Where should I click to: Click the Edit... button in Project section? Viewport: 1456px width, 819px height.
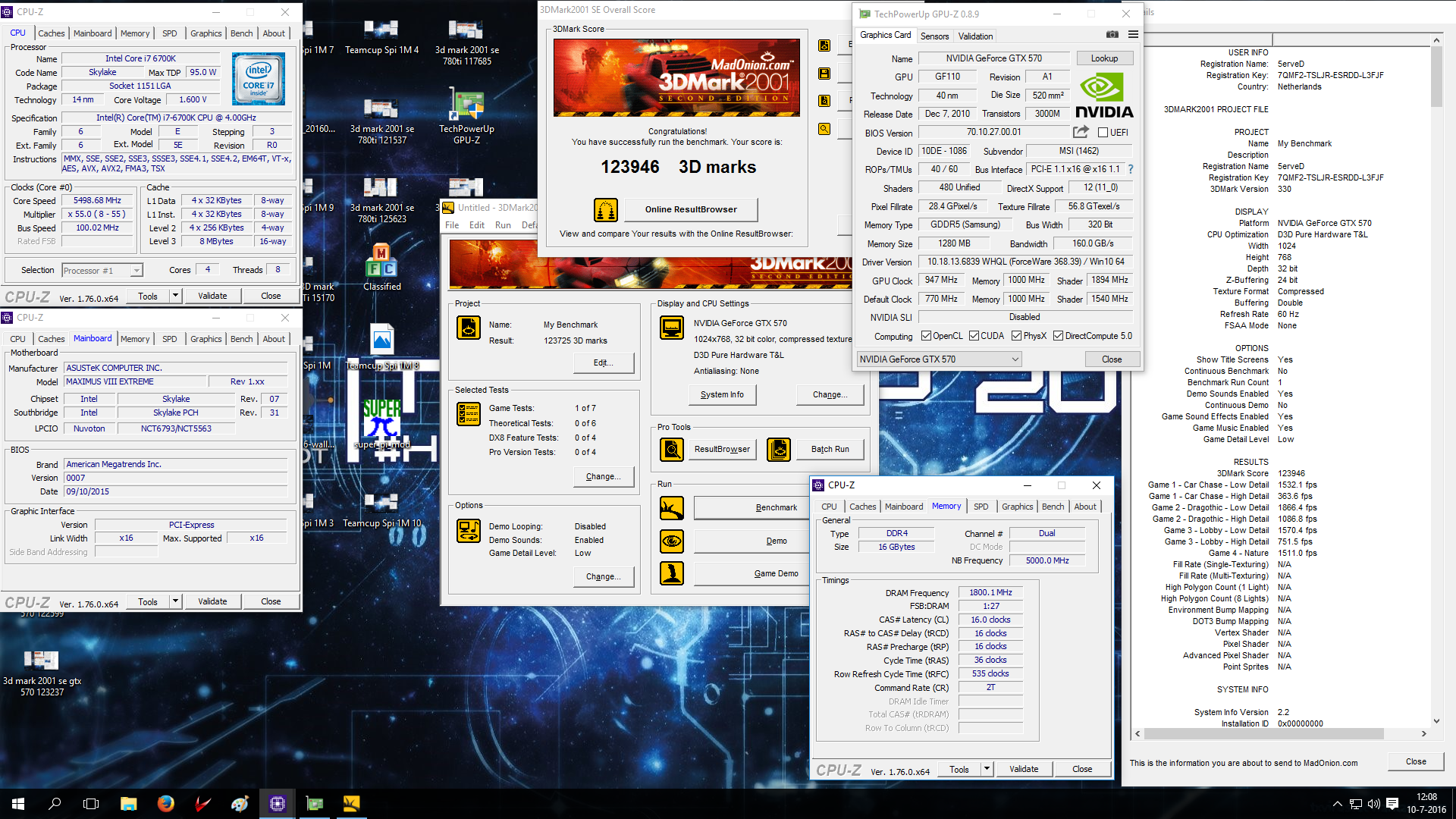click(603, 362)
